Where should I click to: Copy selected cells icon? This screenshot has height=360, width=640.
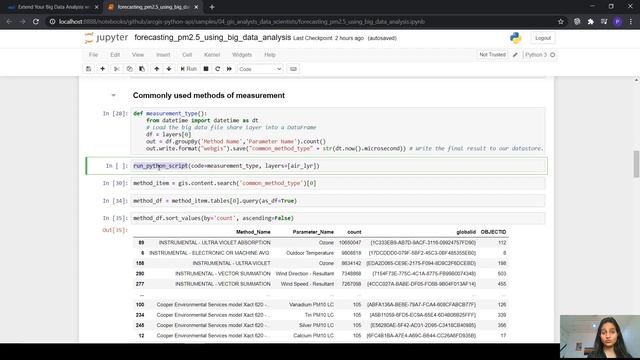point(129,69)
